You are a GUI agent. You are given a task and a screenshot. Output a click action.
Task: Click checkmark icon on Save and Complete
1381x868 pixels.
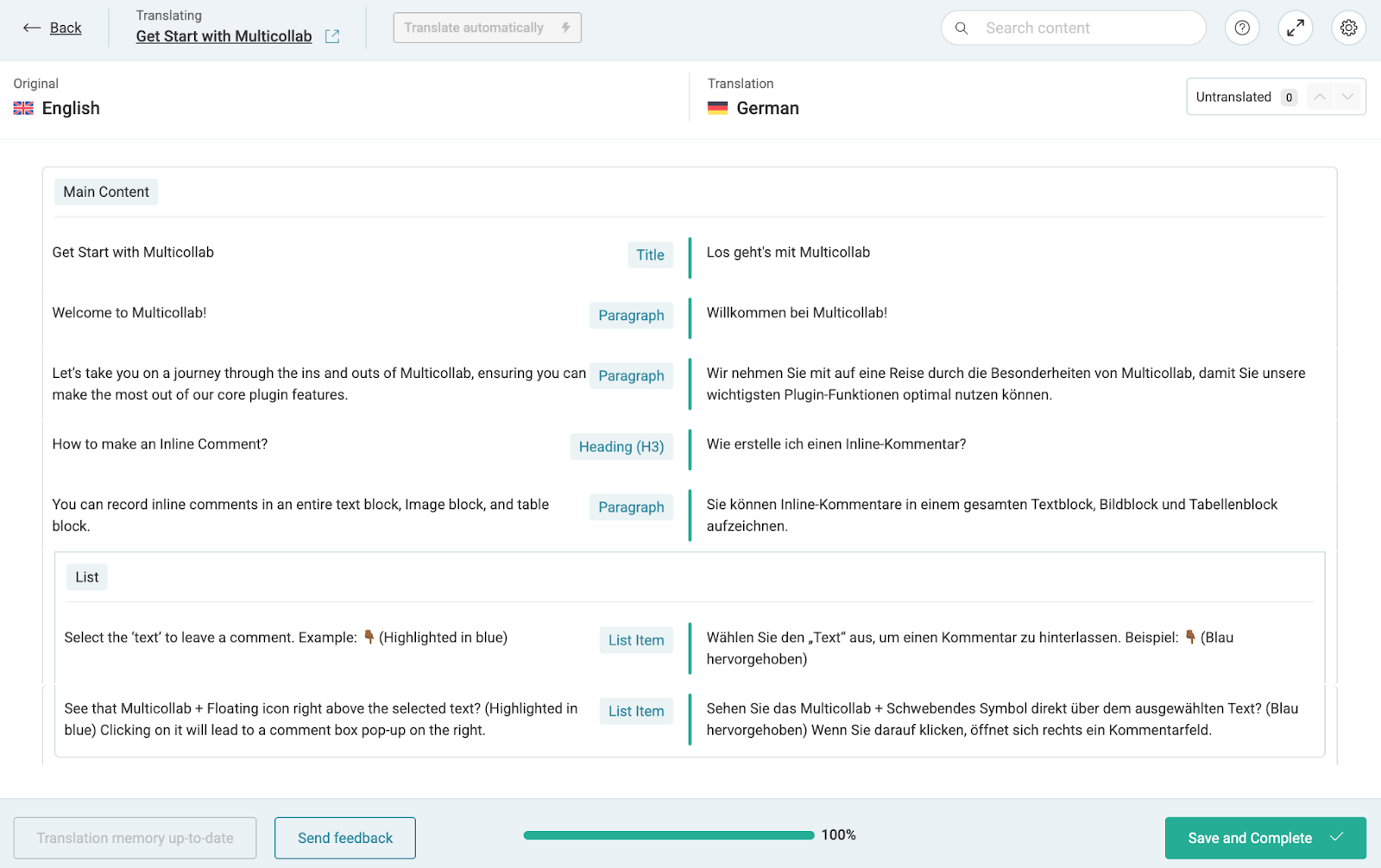pyautogui.click(x=1337, y=837)
